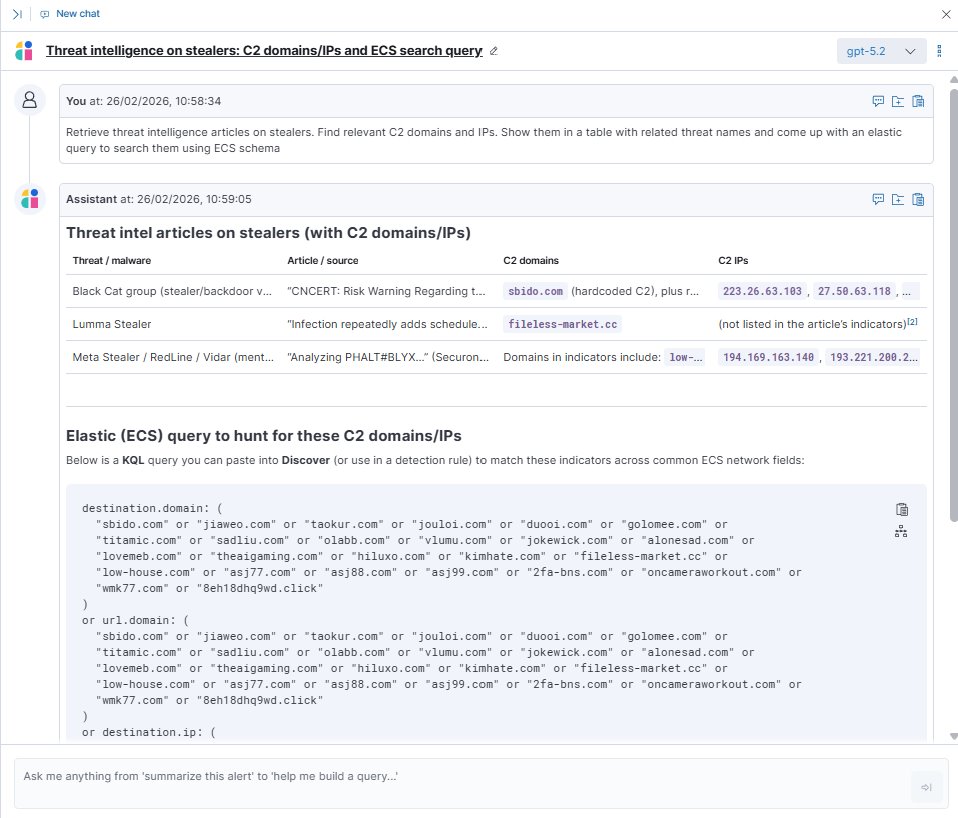Click the 223.26.63.103 IP badge
Viewport: 958px width, 818px height.
pos(762,291)
